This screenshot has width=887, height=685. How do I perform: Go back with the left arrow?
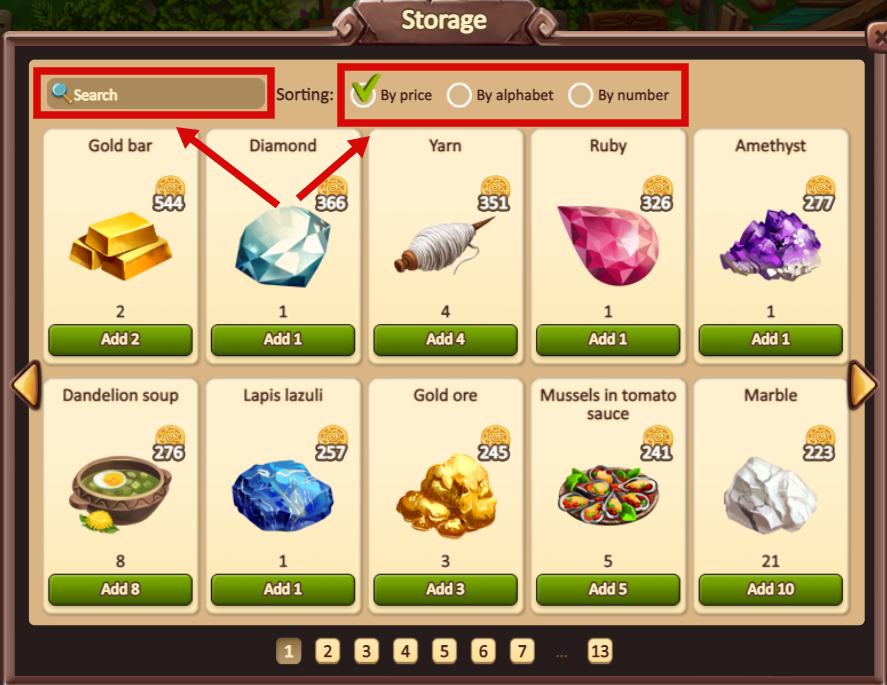26,385
